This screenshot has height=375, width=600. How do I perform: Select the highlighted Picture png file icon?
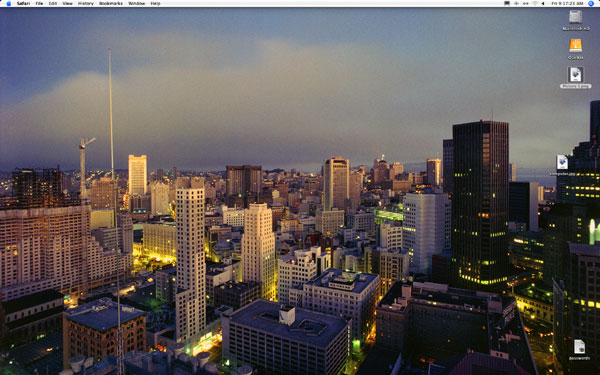[576, 74]
